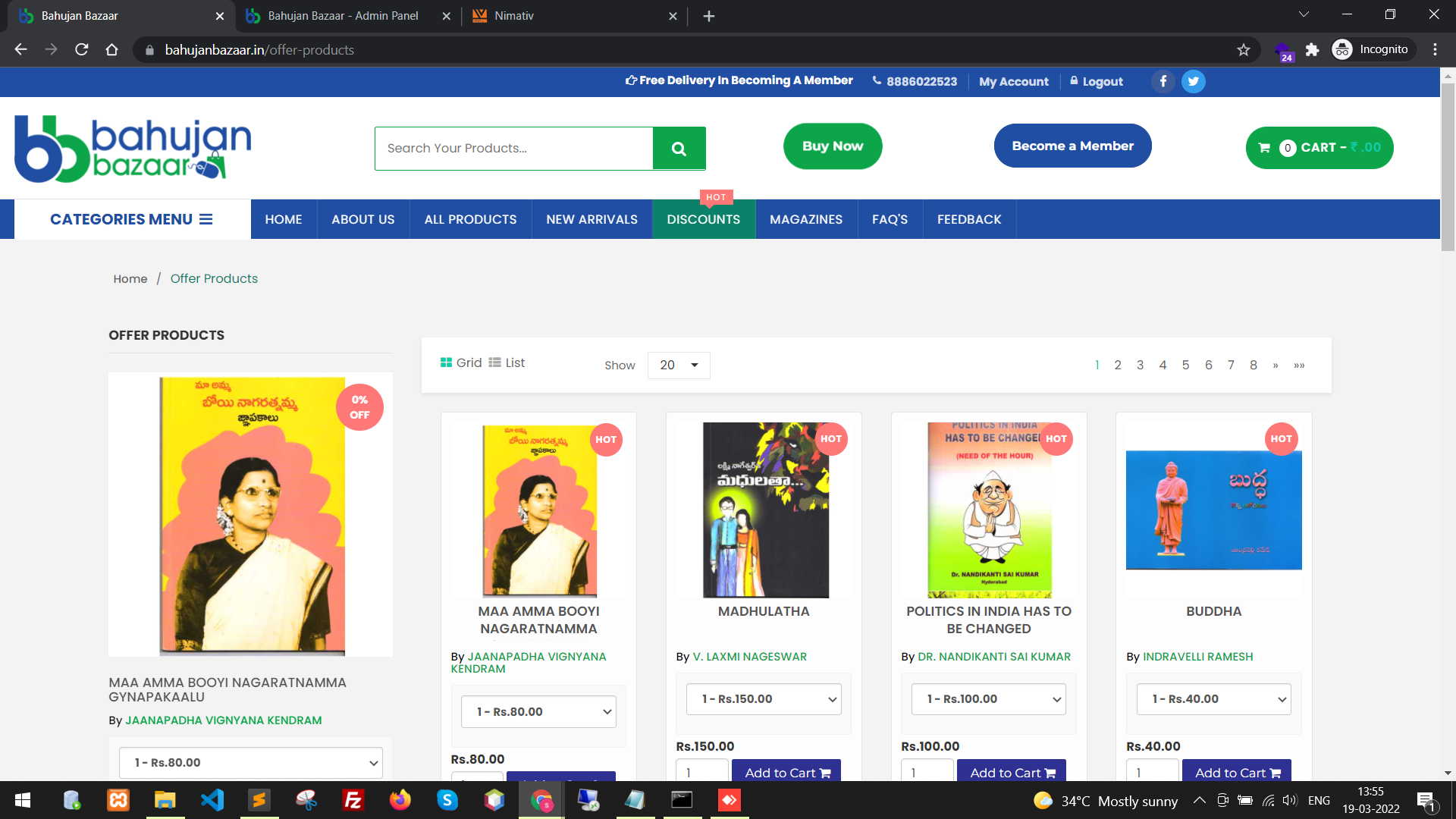The width and height of the screenshot is (1456, 819).
Task: Click the home icon in the browser toolbar
Action: [x=112, y=50]
